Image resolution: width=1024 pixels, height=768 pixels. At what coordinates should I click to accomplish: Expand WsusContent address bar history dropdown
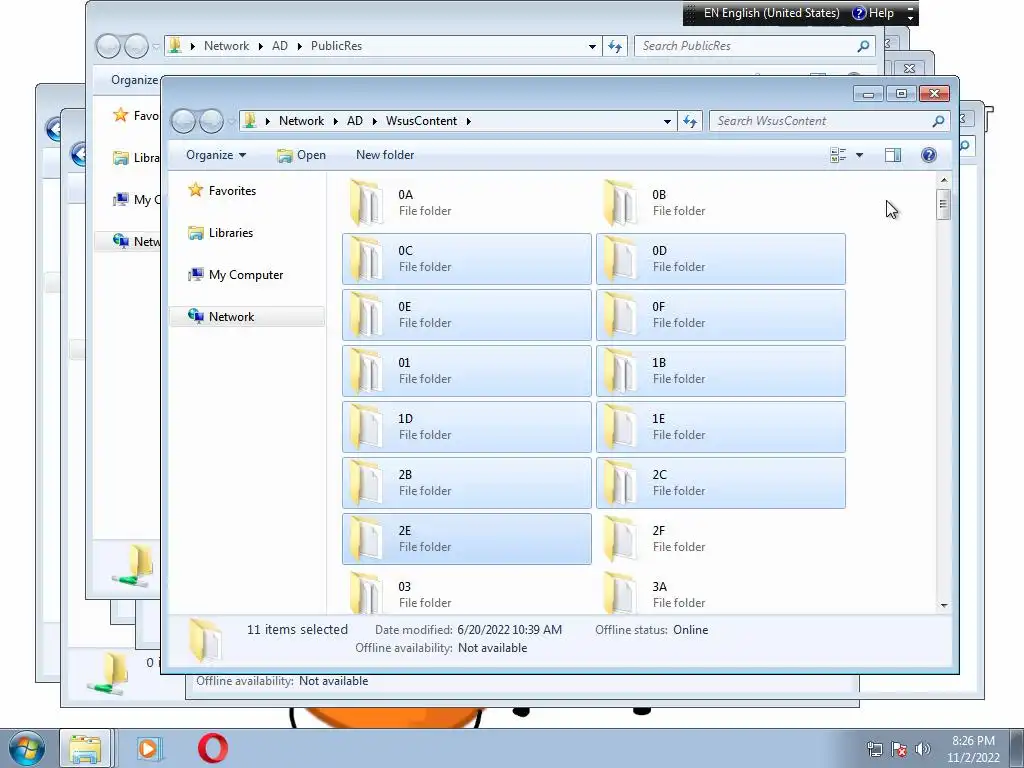[667, 121]
